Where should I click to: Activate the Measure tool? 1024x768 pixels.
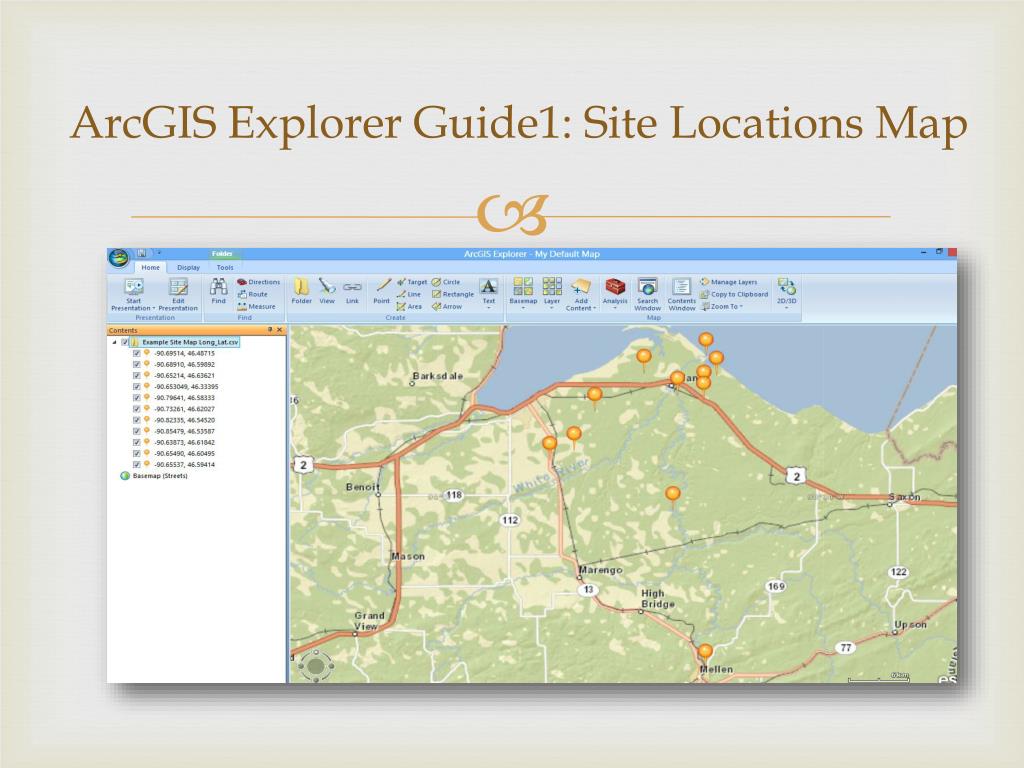pos(257,306)
